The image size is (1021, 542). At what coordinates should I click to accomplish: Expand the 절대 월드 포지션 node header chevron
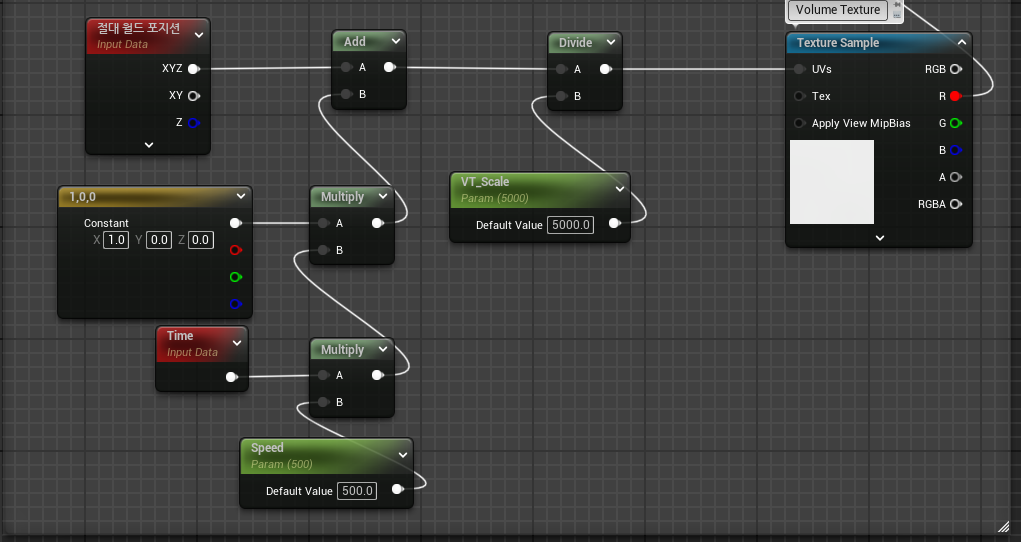coord(199,35)
